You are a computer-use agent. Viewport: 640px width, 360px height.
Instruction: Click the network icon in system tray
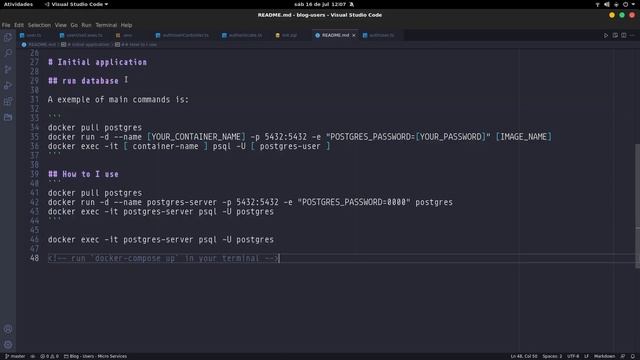(x=598, y=4)
